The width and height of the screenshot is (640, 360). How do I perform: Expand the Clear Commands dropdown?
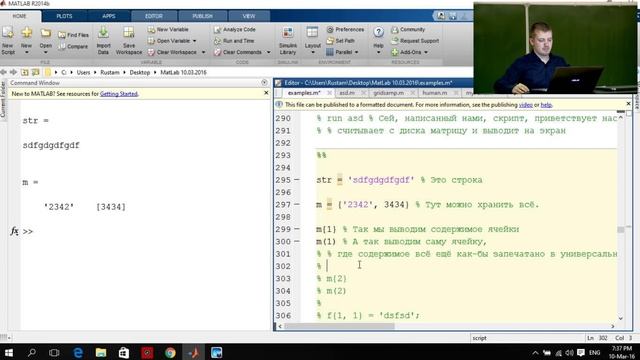point(269,52)
